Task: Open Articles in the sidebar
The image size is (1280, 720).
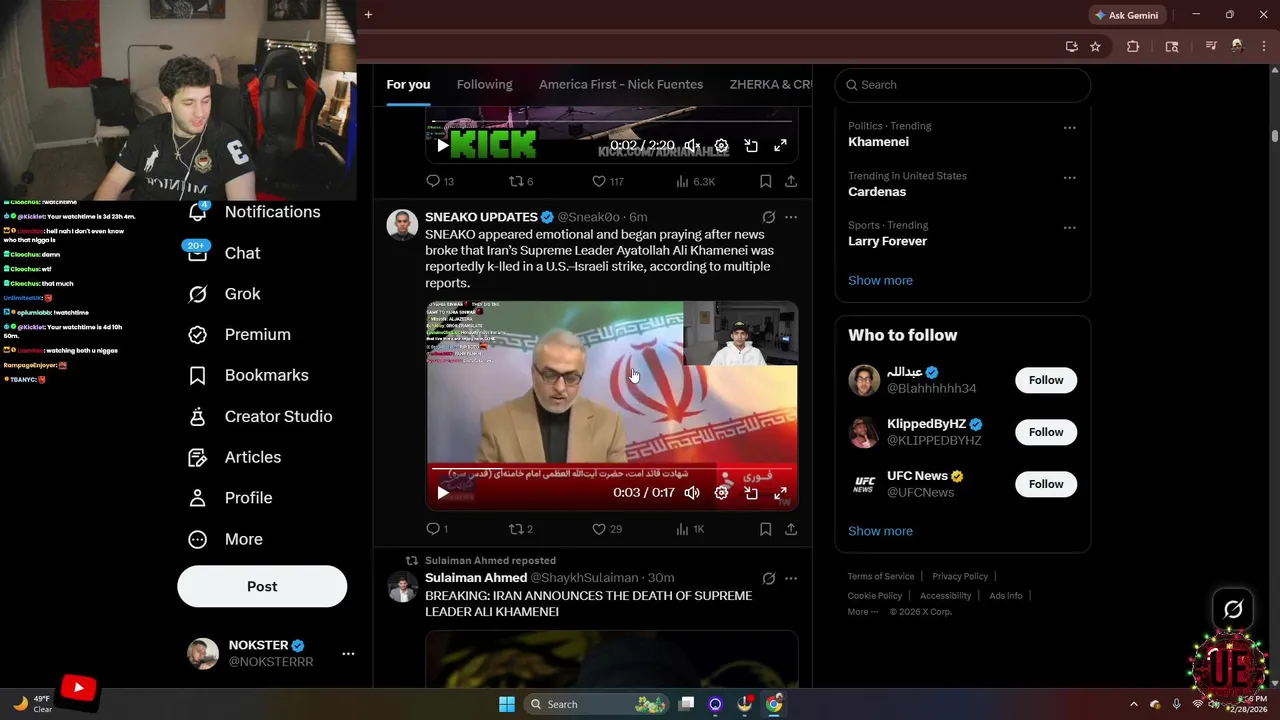Action: (235, 457)
